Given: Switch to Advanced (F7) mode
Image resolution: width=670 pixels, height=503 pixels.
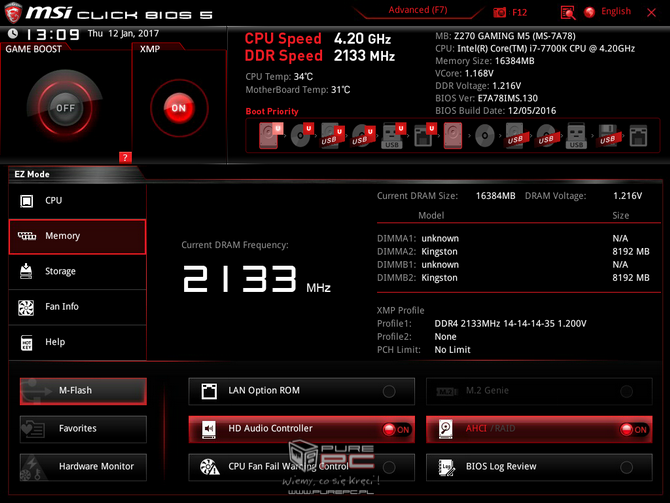Looking at the screenshot, I should pyautogui.click(x=417, y=10).
